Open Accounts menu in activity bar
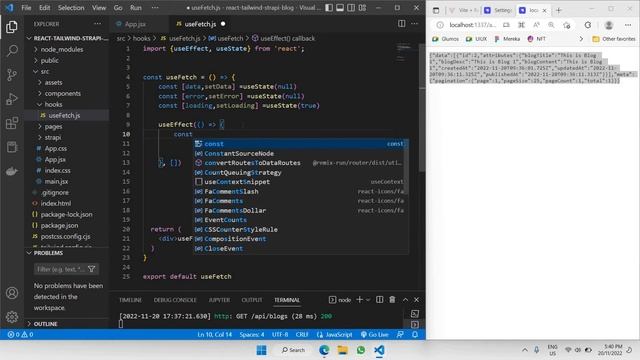Screen dimensions: 640x360 tap(12, 293)
